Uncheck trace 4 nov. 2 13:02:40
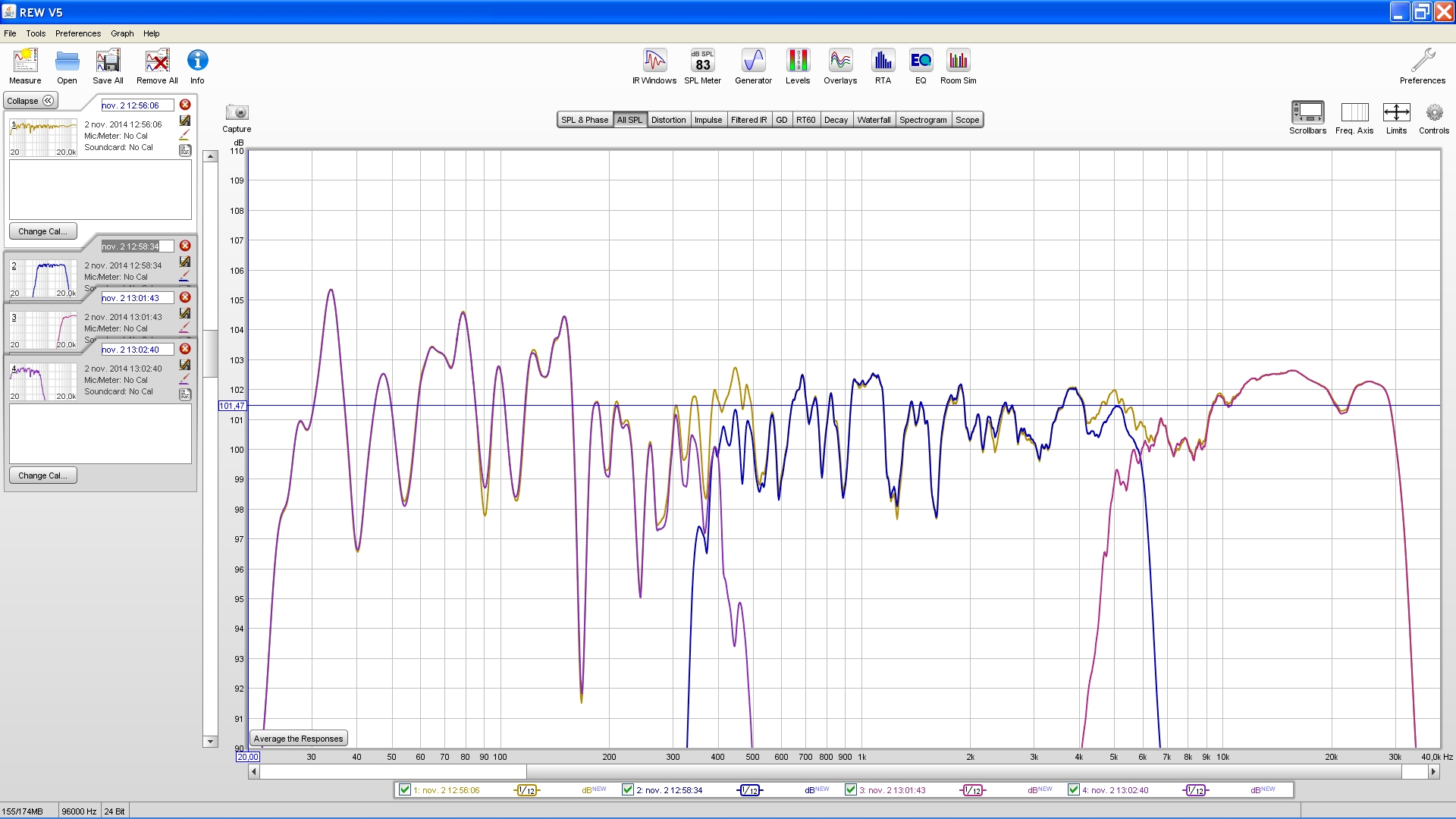 [x=1074, y=789]
